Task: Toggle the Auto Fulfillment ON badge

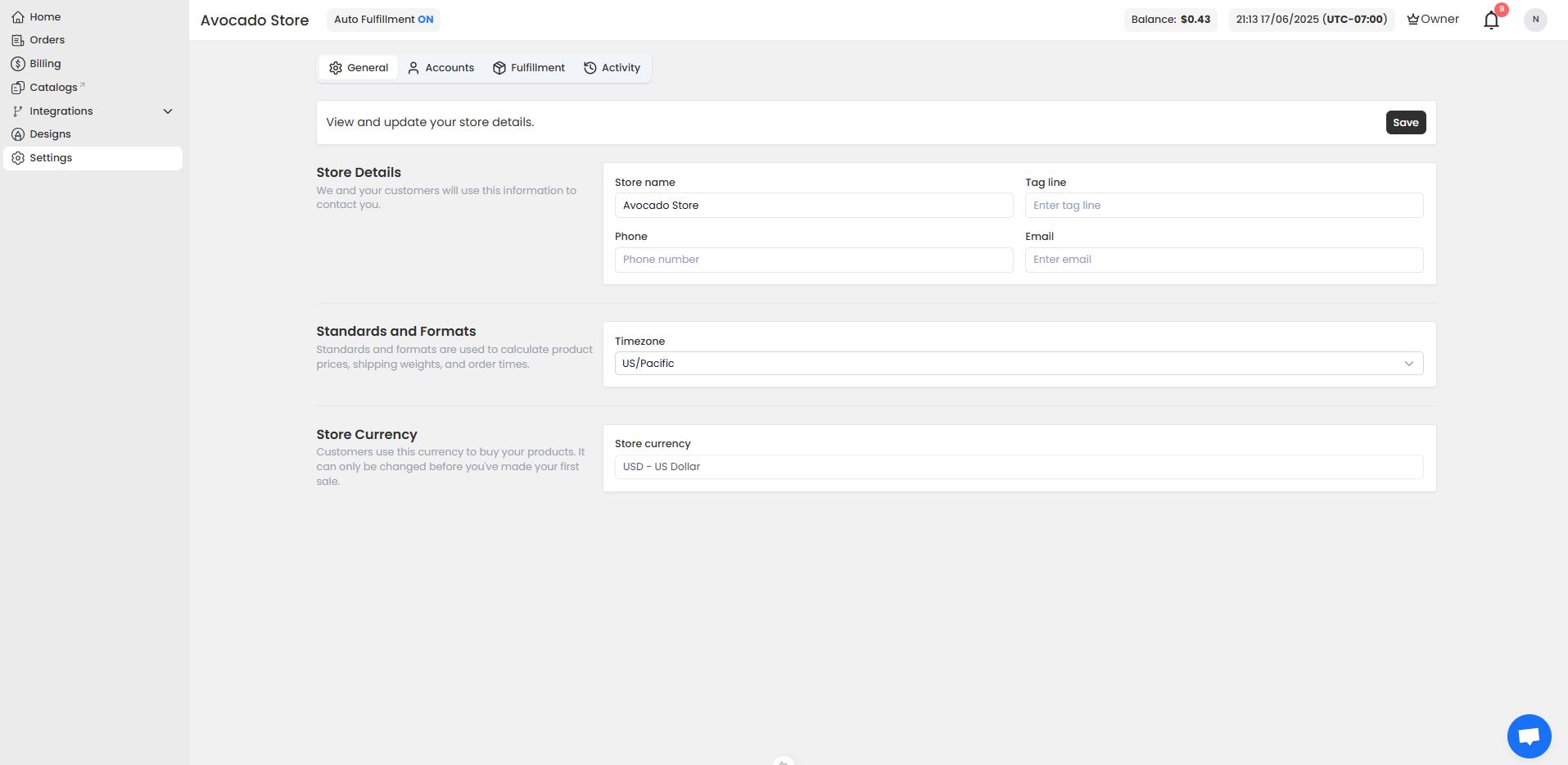Action: point(383,20)
